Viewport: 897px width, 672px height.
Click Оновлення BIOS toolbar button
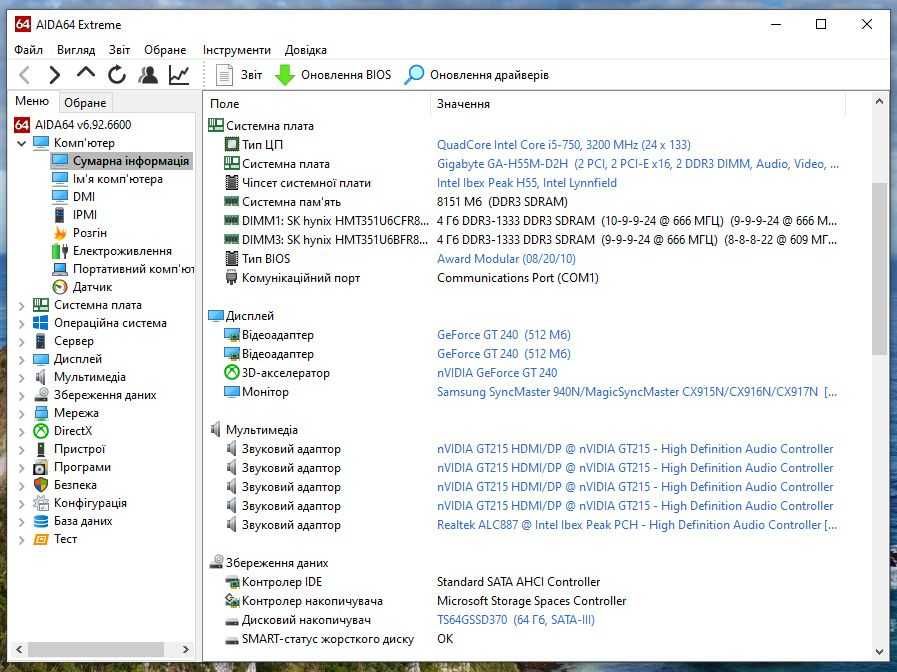coord(333,75)
